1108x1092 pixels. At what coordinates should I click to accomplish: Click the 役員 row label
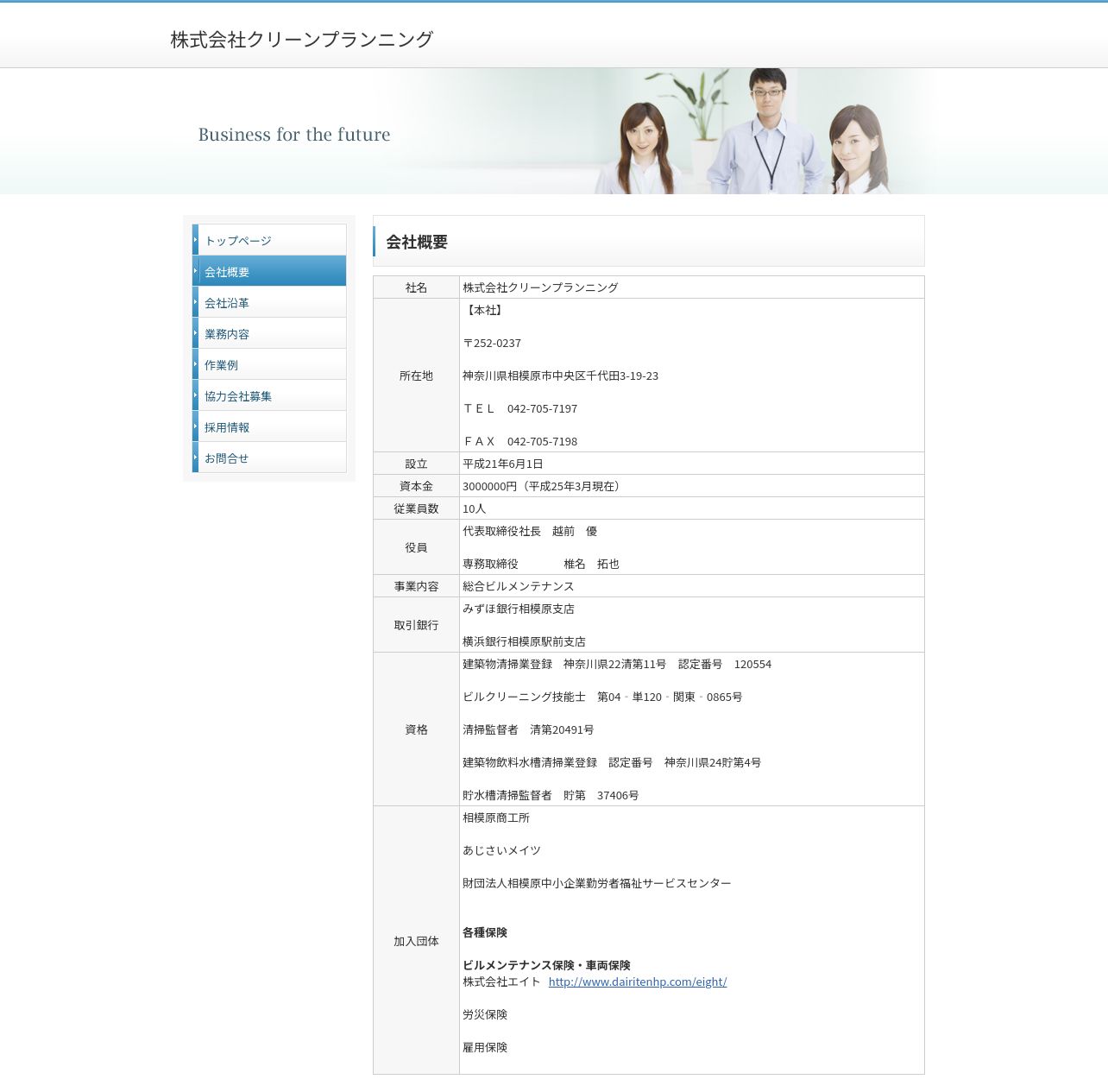click(416, 547)
